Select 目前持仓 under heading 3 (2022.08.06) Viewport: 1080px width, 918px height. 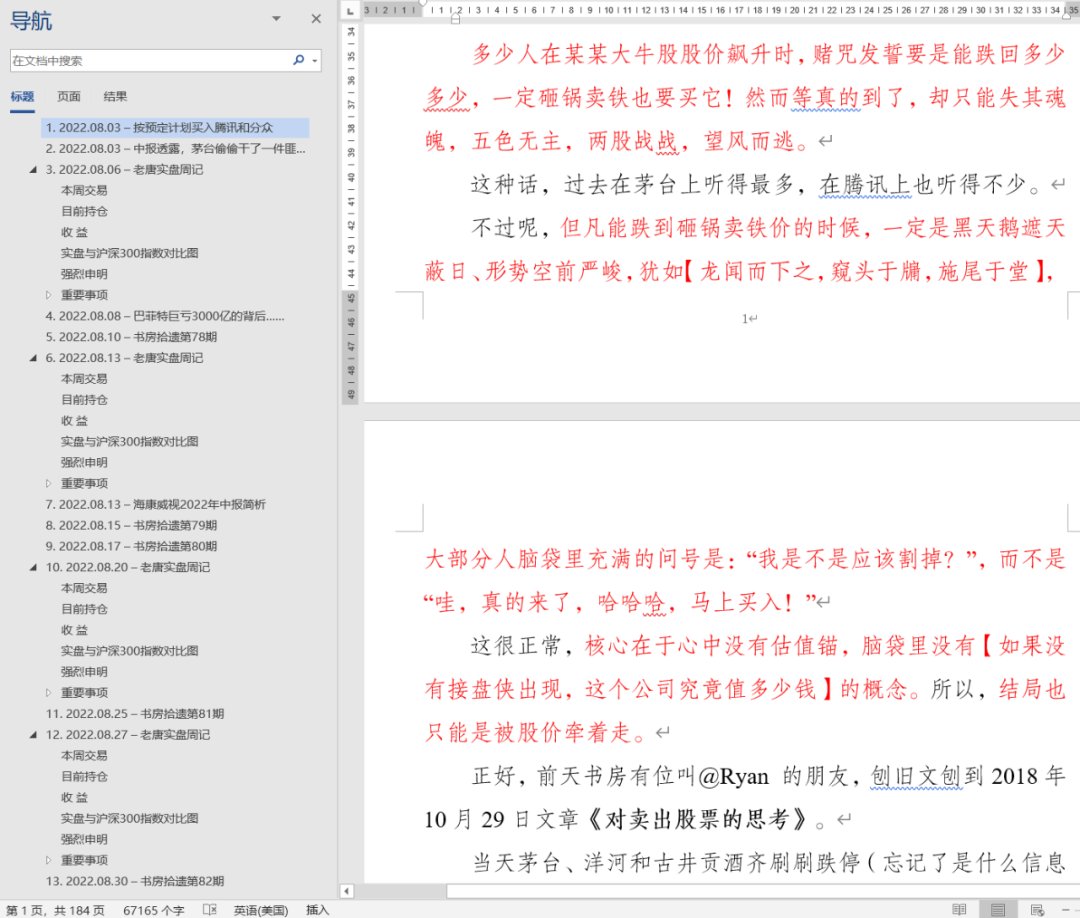[84, 211]
